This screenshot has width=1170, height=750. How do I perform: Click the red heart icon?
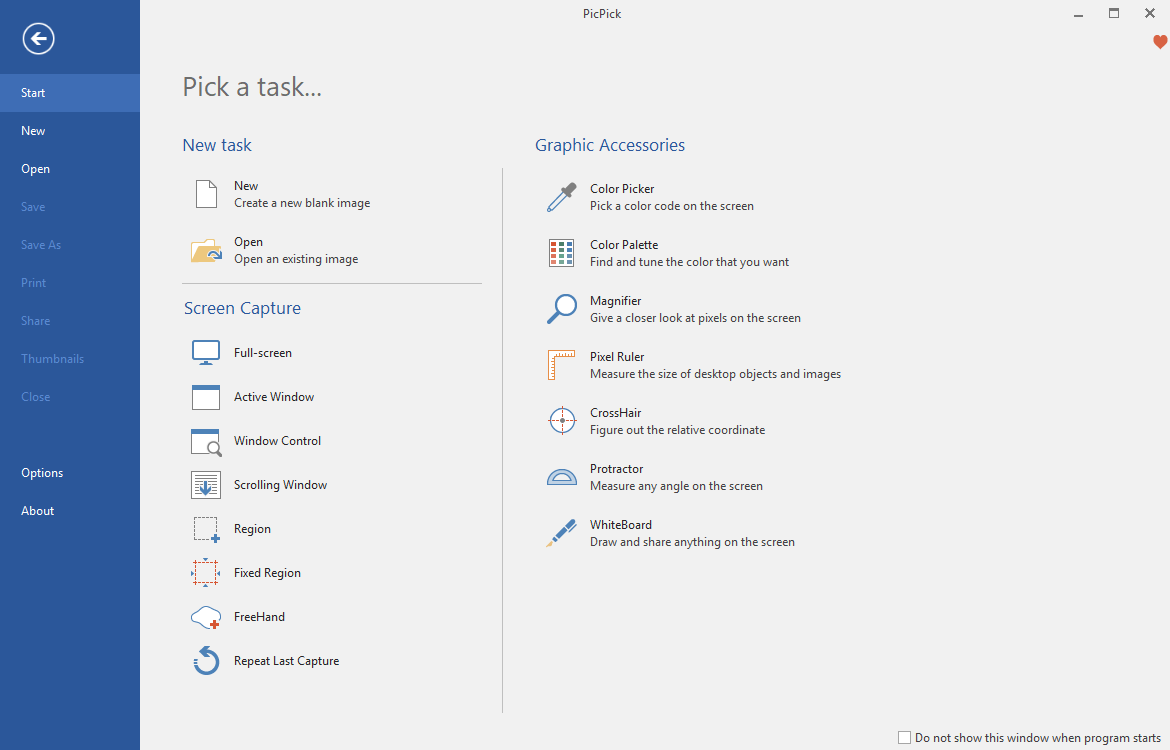pyautogui.click(x=1160, y=42)
